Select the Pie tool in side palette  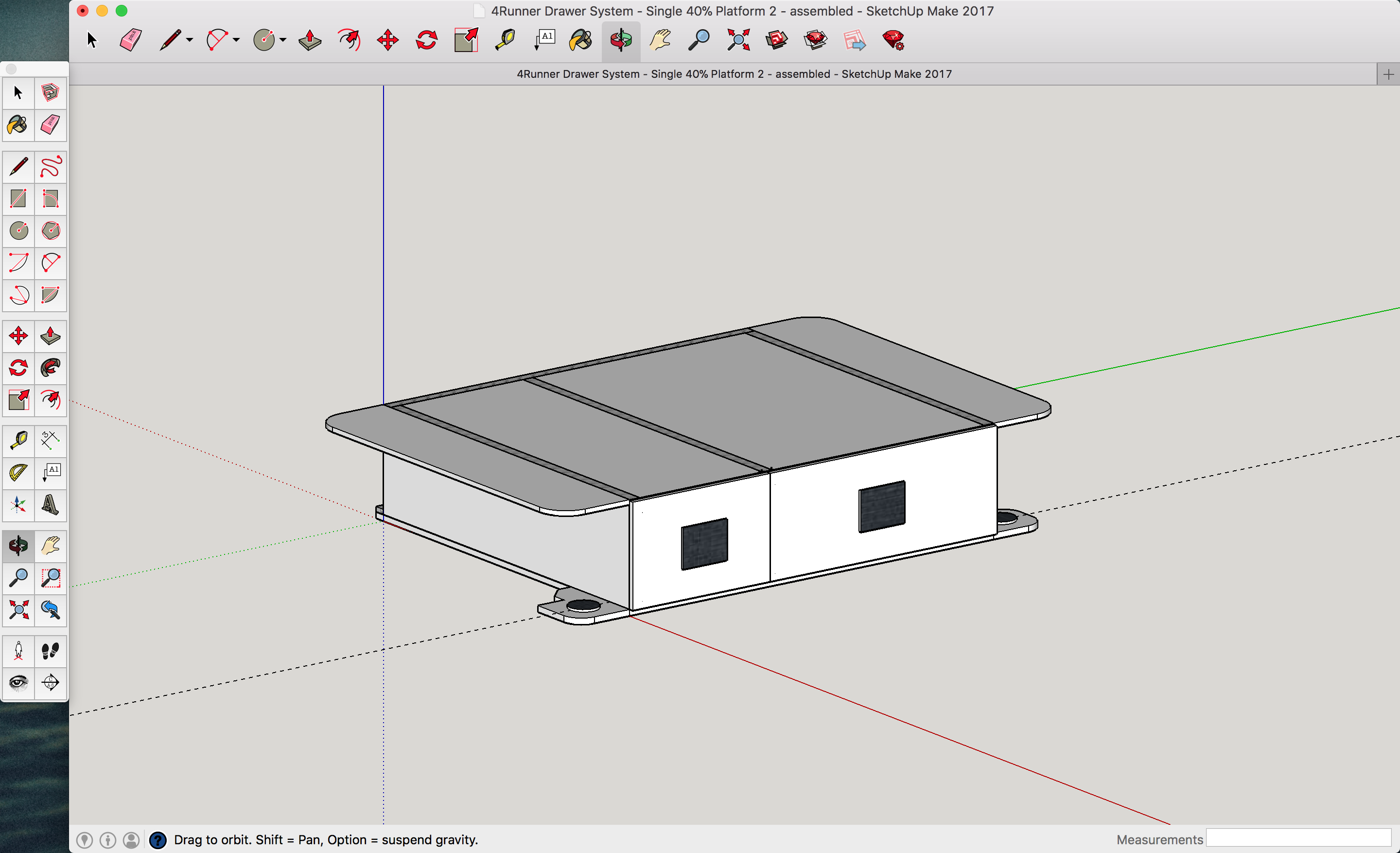click(51, 295)
